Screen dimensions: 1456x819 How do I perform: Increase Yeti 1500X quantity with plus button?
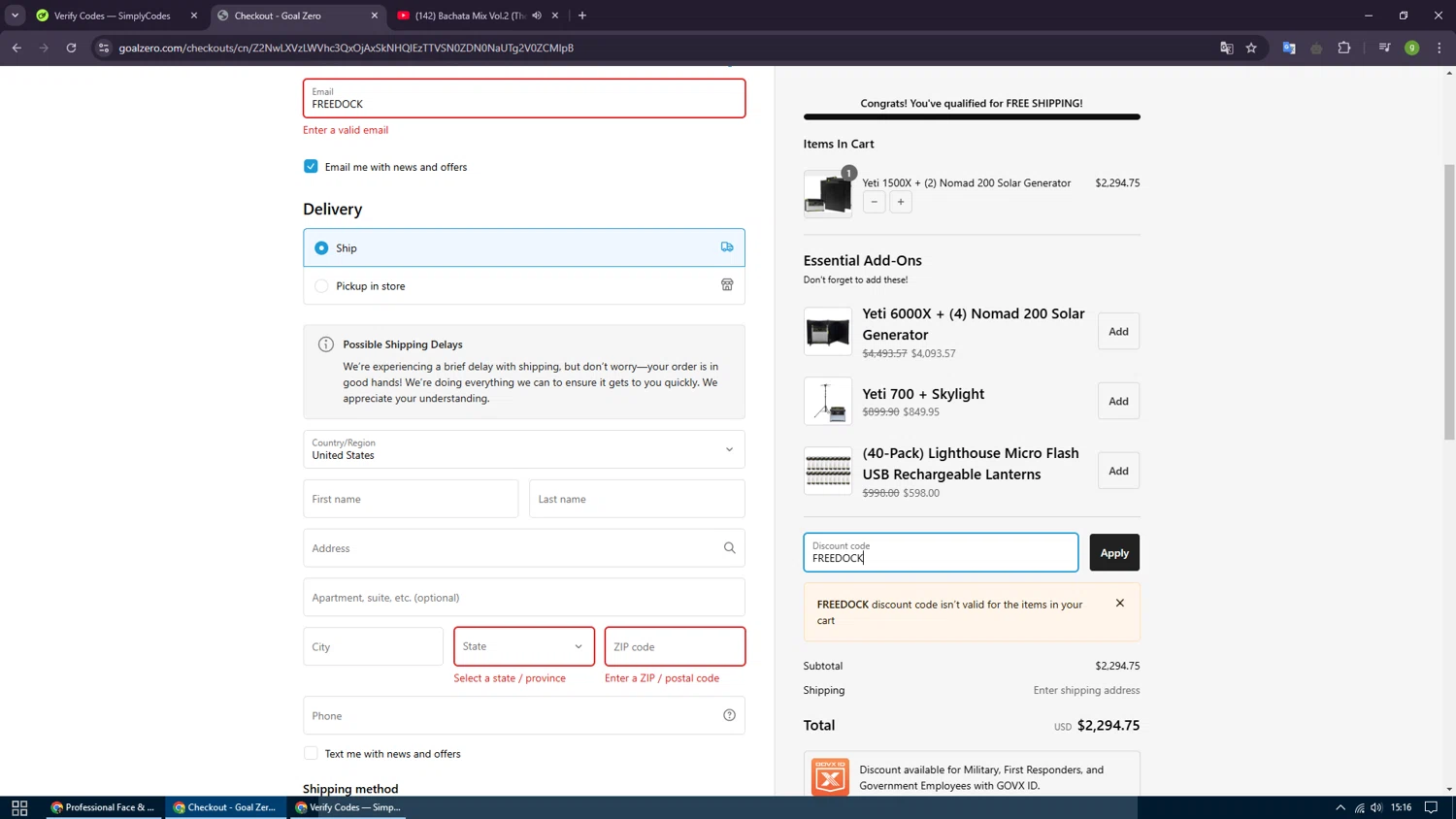tap(901, 202)
